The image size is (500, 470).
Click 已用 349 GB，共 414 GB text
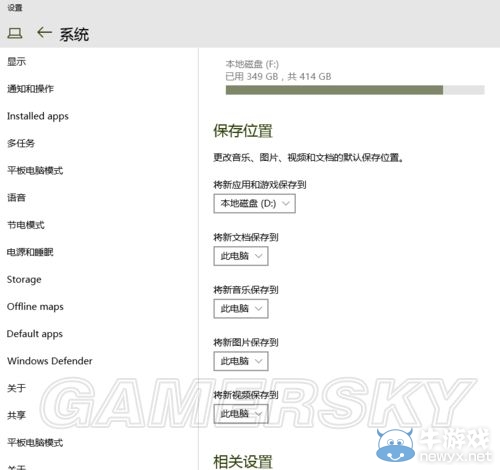coord(278,77)
